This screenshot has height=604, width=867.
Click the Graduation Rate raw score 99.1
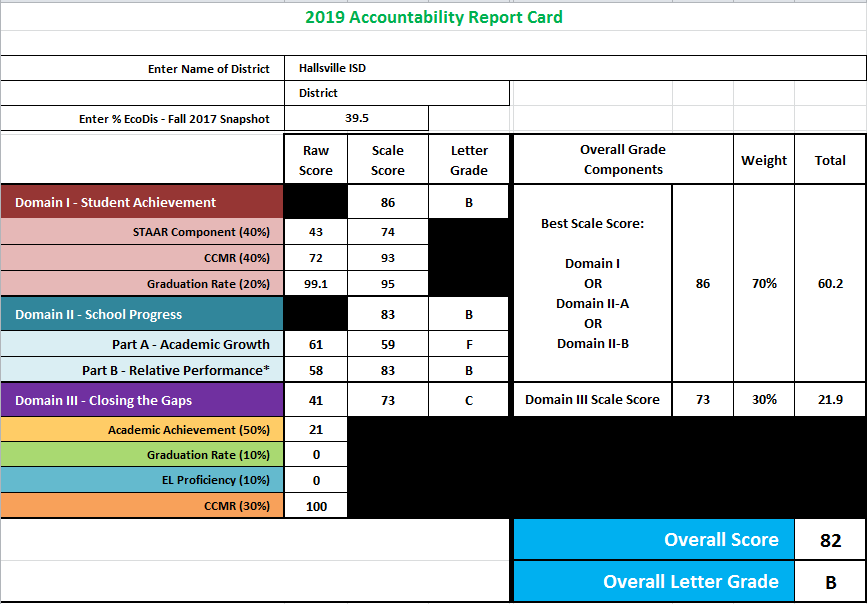(316, 284)
